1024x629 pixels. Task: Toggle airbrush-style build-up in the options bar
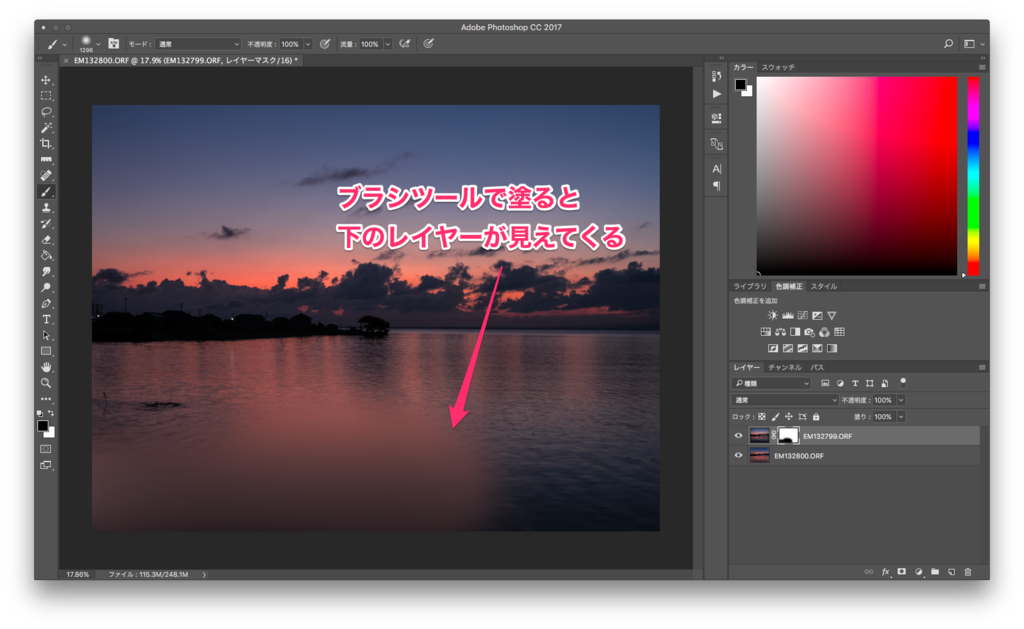coord(405,44)
